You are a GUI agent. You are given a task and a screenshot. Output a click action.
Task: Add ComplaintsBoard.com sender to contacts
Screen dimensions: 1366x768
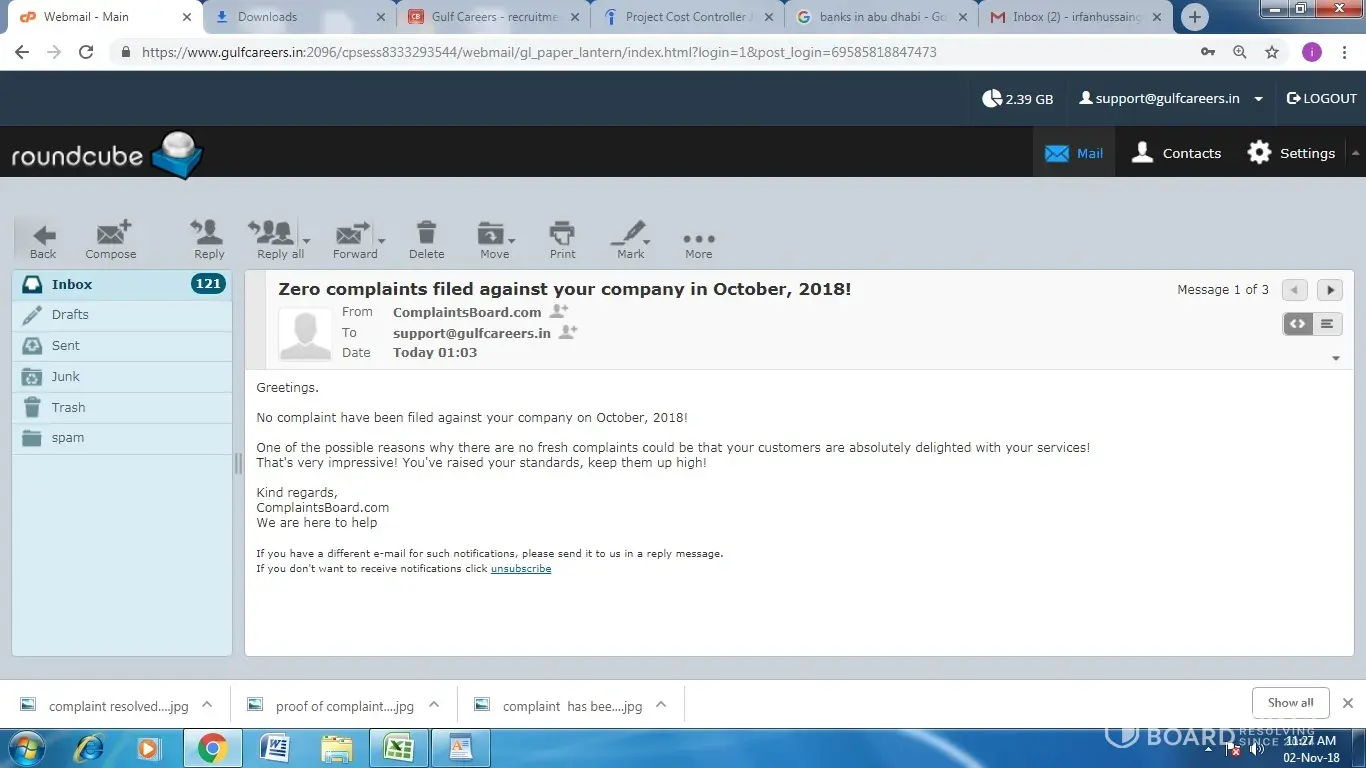[559, 312]
